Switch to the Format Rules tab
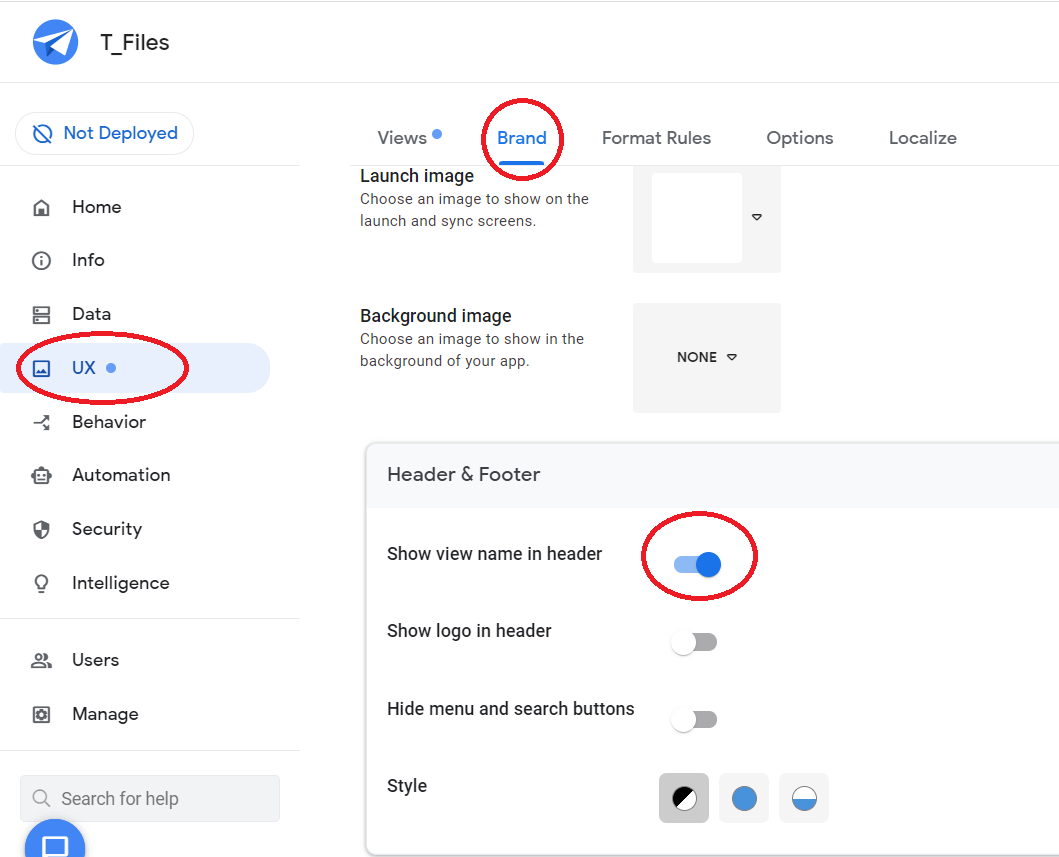The height and width of the screenshot is (857, 1059). [656, 138]
